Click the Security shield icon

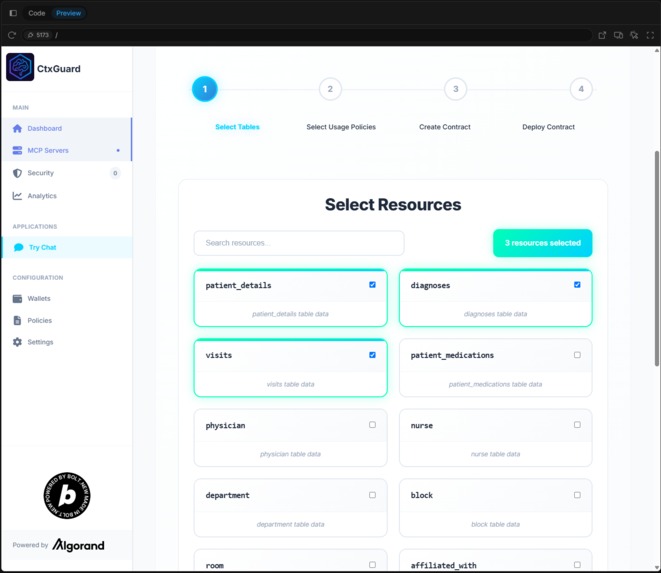click(x=17, y=173)
